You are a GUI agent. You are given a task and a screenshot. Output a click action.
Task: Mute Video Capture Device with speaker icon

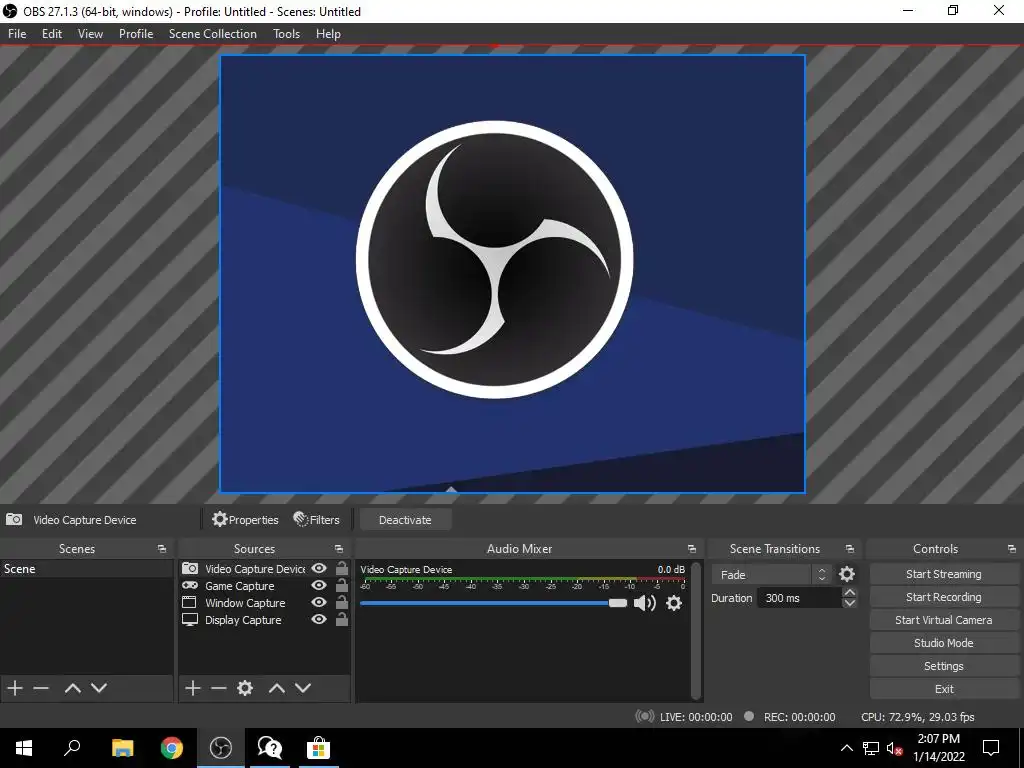[645, 603]
